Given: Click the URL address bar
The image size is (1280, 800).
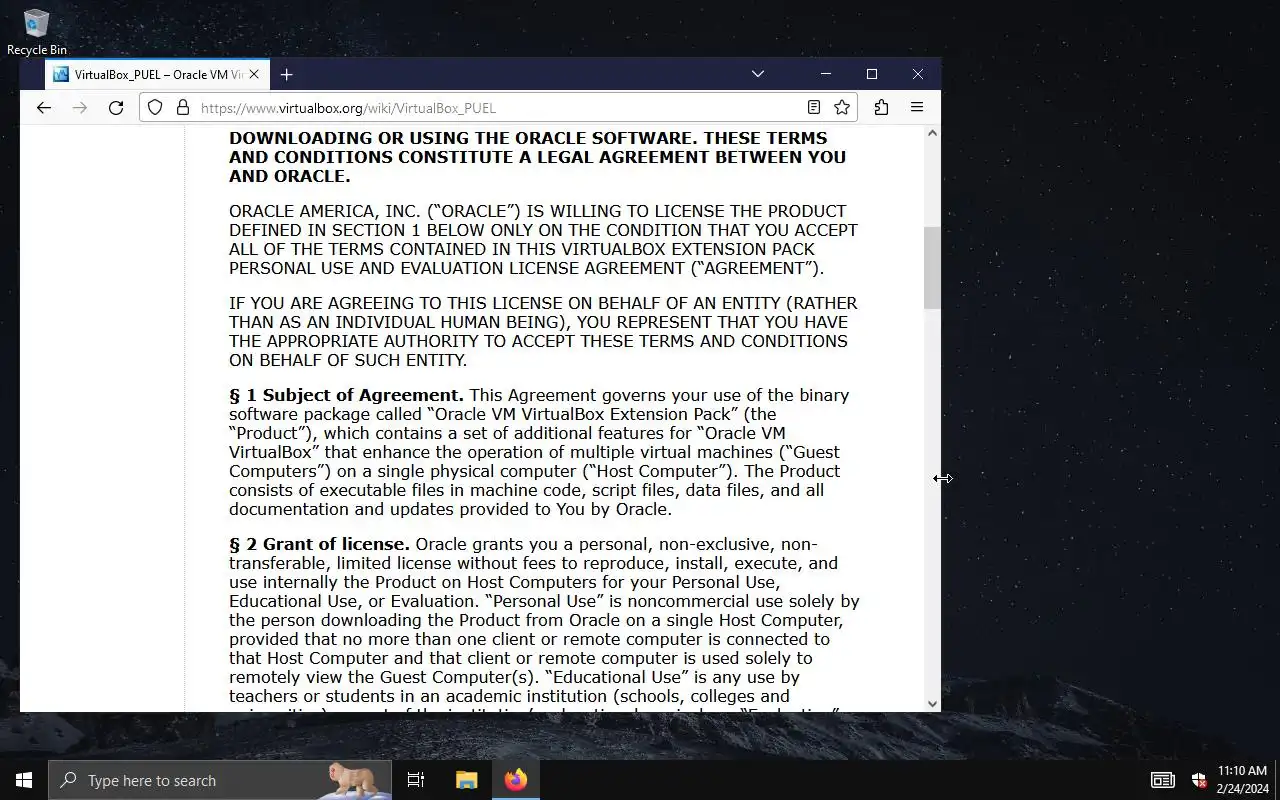Looking at the screenshot, I should pyautogui.click(x=498, y=108).
